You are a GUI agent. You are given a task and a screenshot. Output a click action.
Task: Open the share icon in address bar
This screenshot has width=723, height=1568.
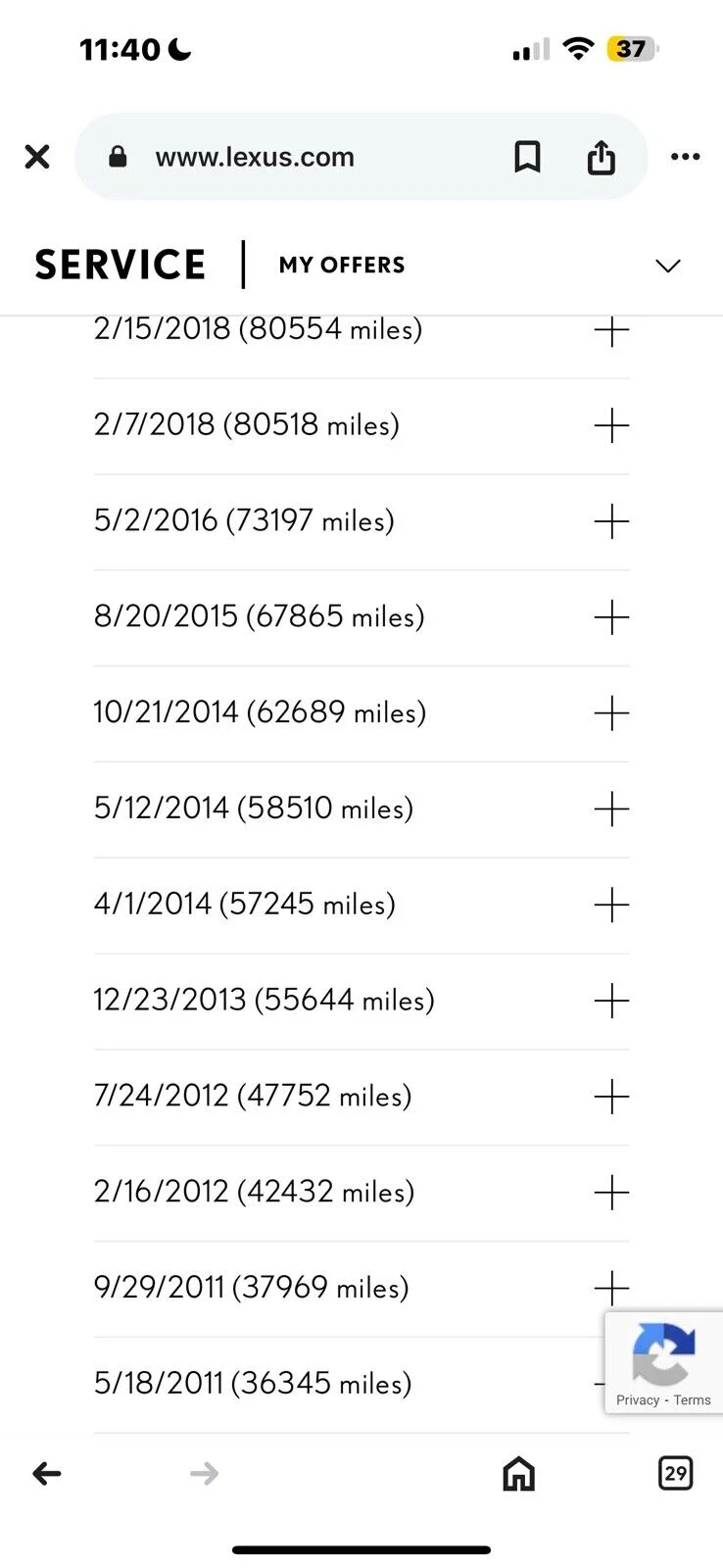pyautogui.click(x=601, y=157)
